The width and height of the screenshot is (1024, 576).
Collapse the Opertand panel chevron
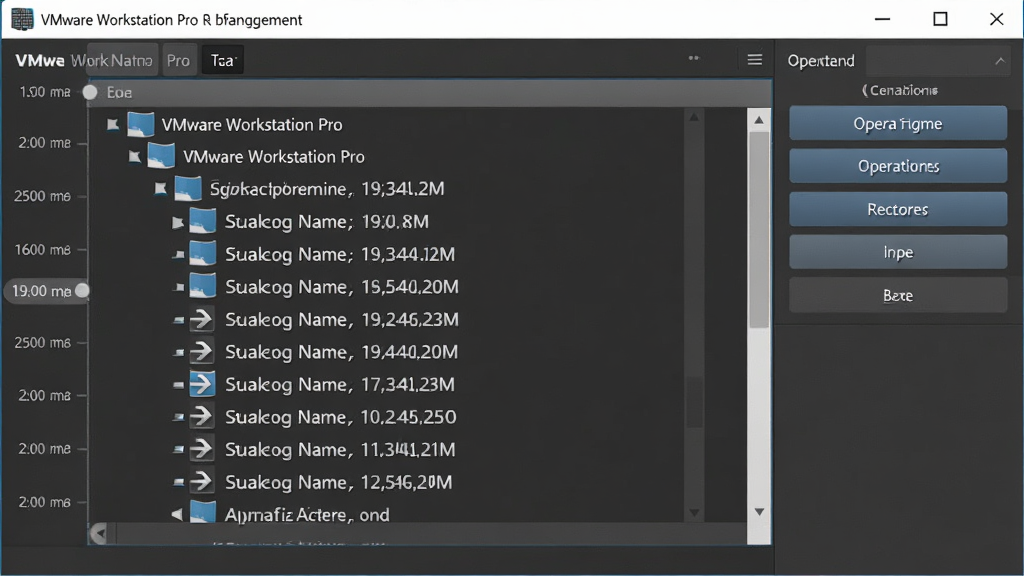(x=1000, y=61)
